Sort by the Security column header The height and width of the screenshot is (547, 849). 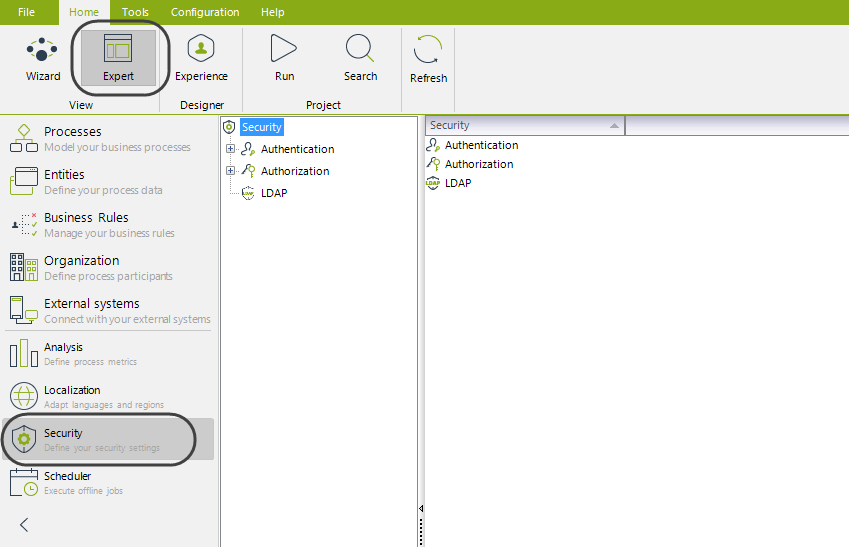525,125
